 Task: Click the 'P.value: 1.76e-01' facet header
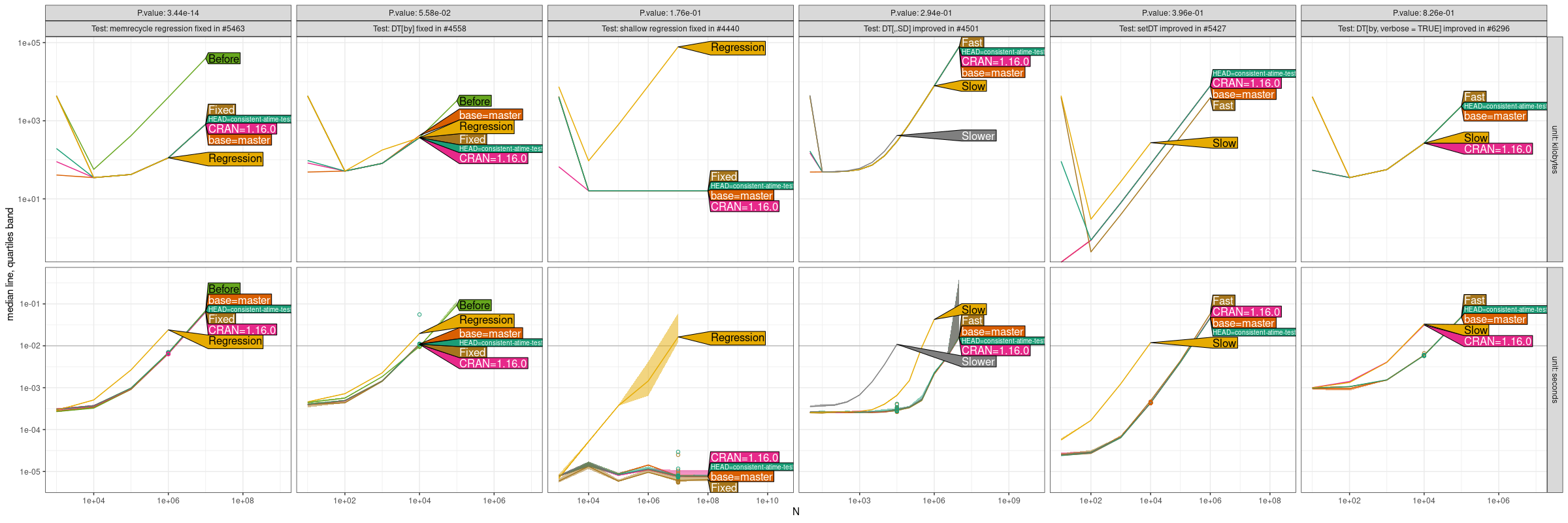tap(670, 13)
